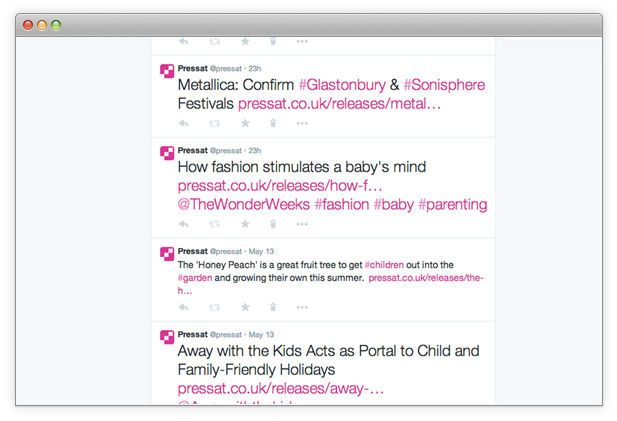Screen dimensions: 617x421
Task: Open more menu on fashion baby tweet
Action: click(x=302, y=224)
